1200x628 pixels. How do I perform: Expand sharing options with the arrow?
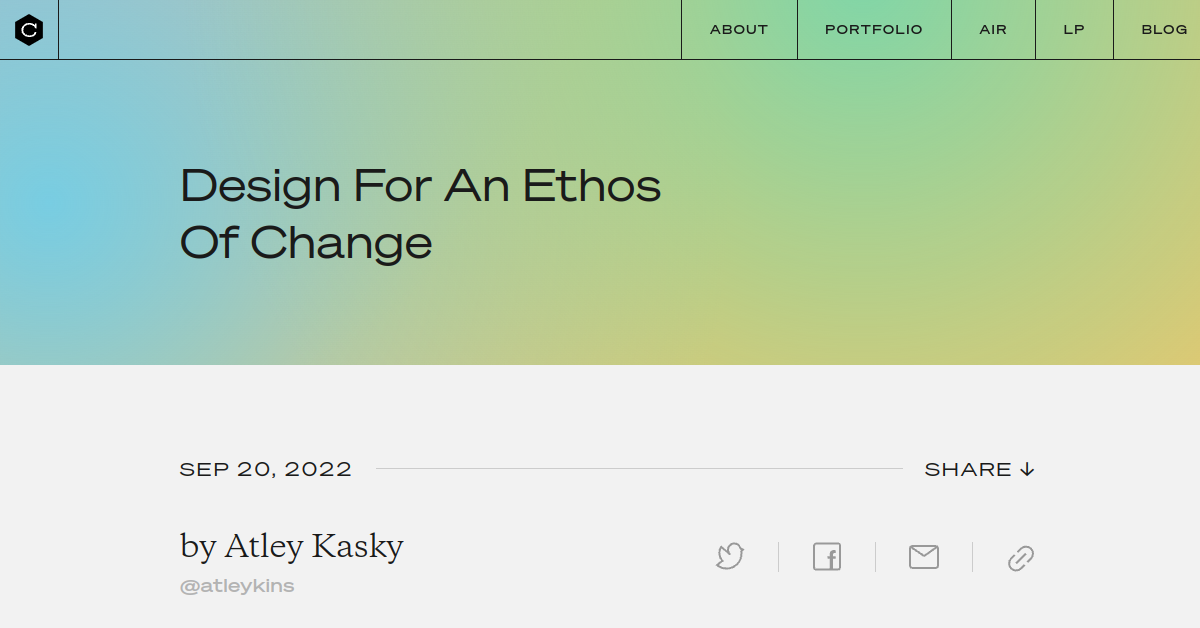1028,468
